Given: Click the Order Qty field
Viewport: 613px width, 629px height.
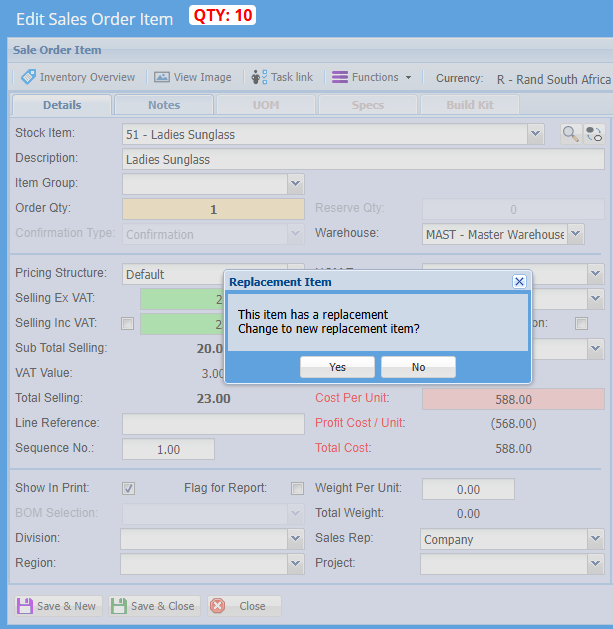Looking at the screenshot, I should coord(213,209).
